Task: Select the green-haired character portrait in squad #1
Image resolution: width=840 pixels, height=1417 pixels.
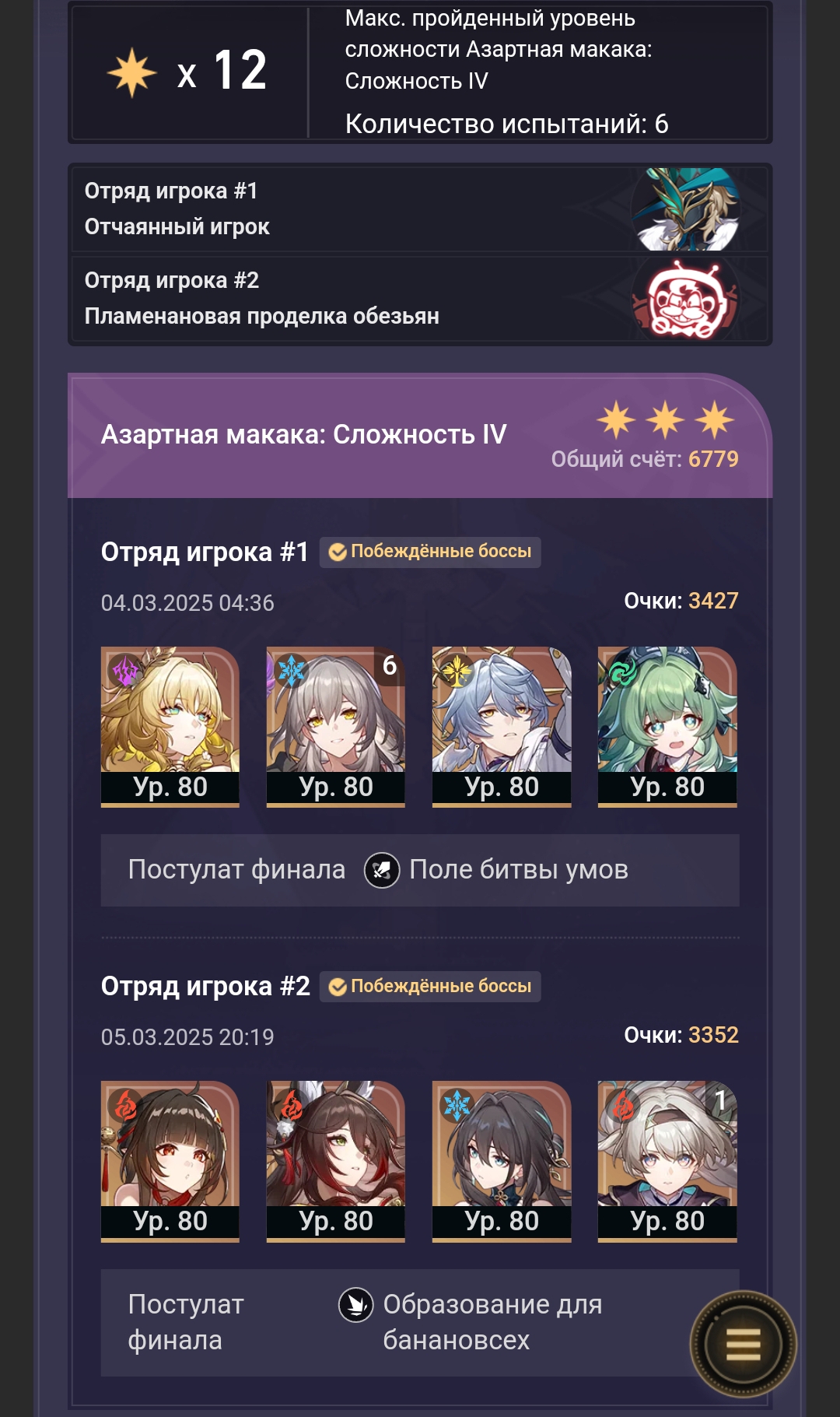Action: [x=667, y=727]
